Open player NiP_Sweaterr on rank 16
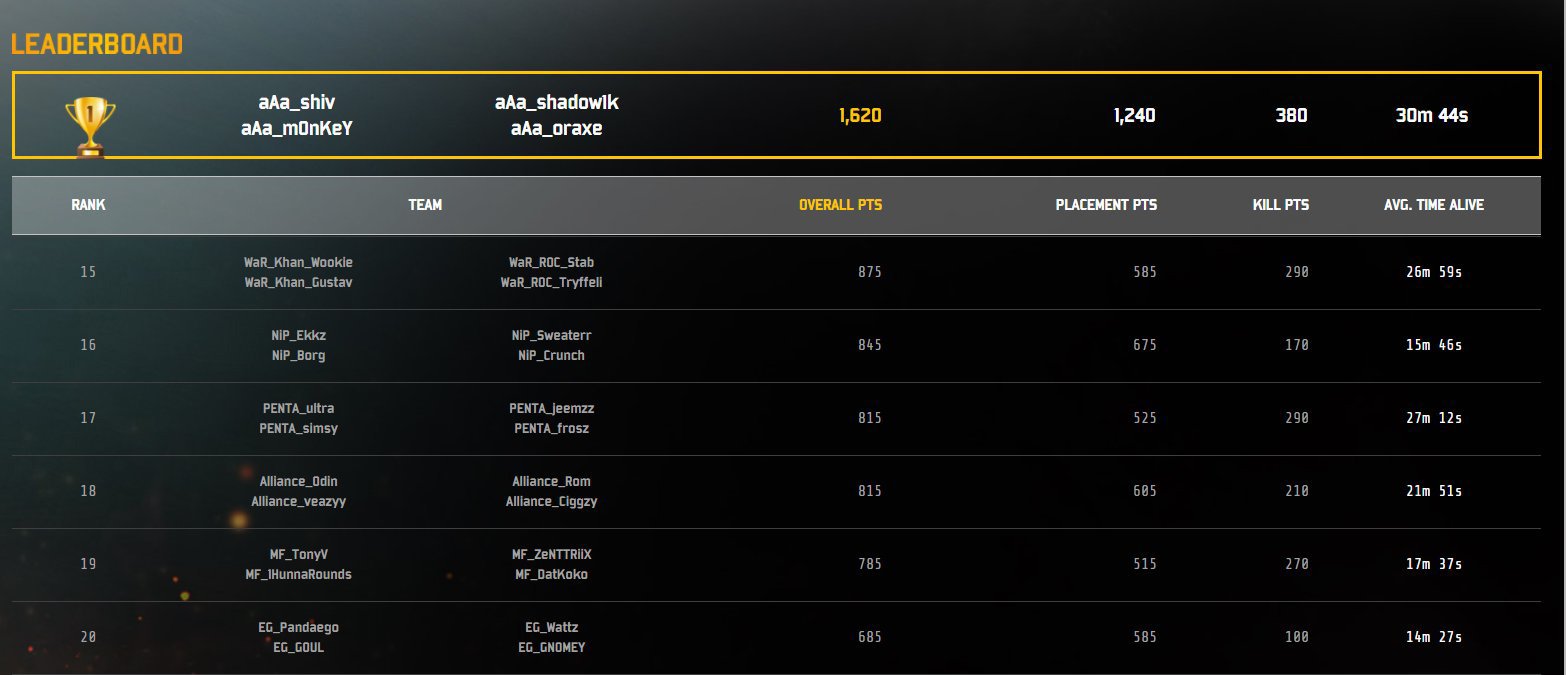This screenshot has width=1566, height=675. (x=551, y=335)
